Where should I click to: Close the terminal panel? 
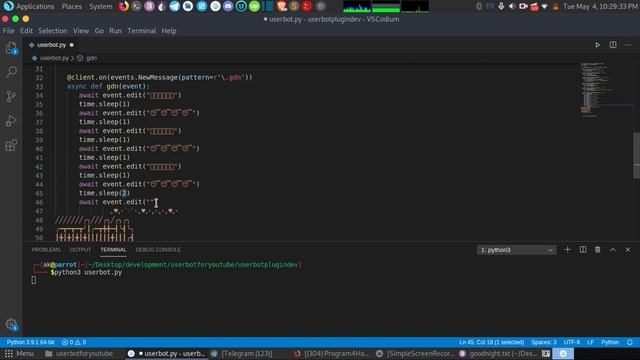click(x=628, y=250)
